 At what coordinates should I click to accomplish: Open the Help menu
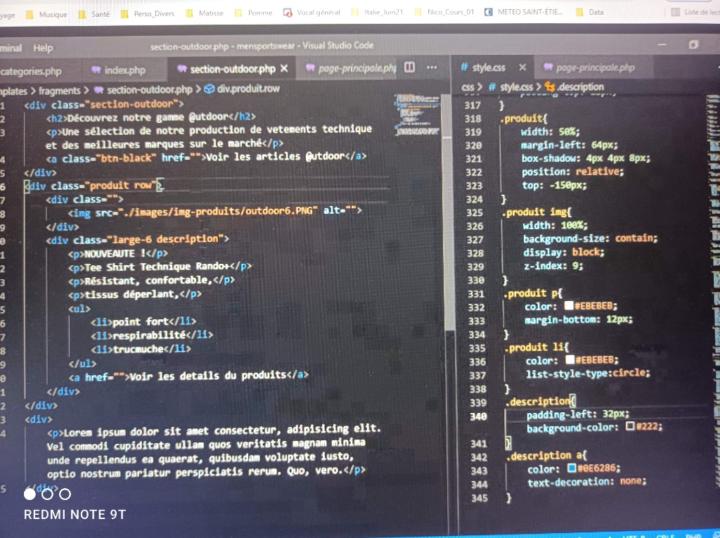[43, 48]
